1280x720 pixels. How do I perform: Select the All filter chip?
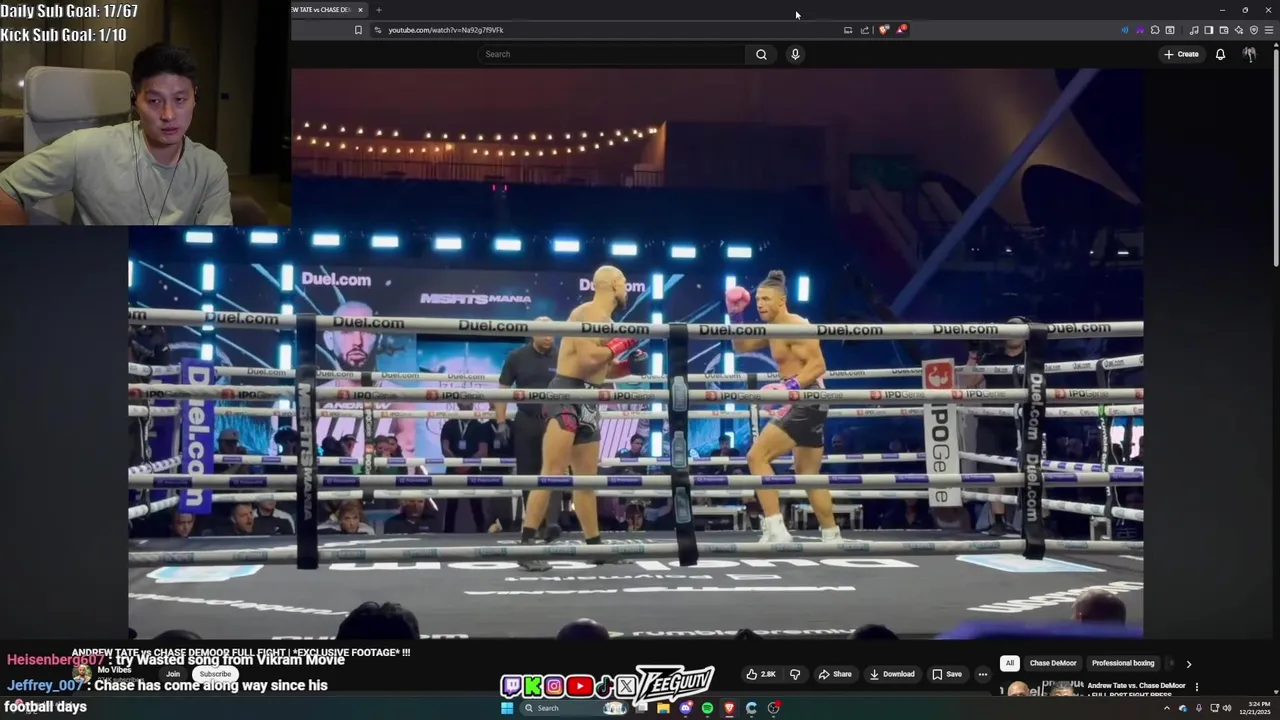(x=1010, y=663)
